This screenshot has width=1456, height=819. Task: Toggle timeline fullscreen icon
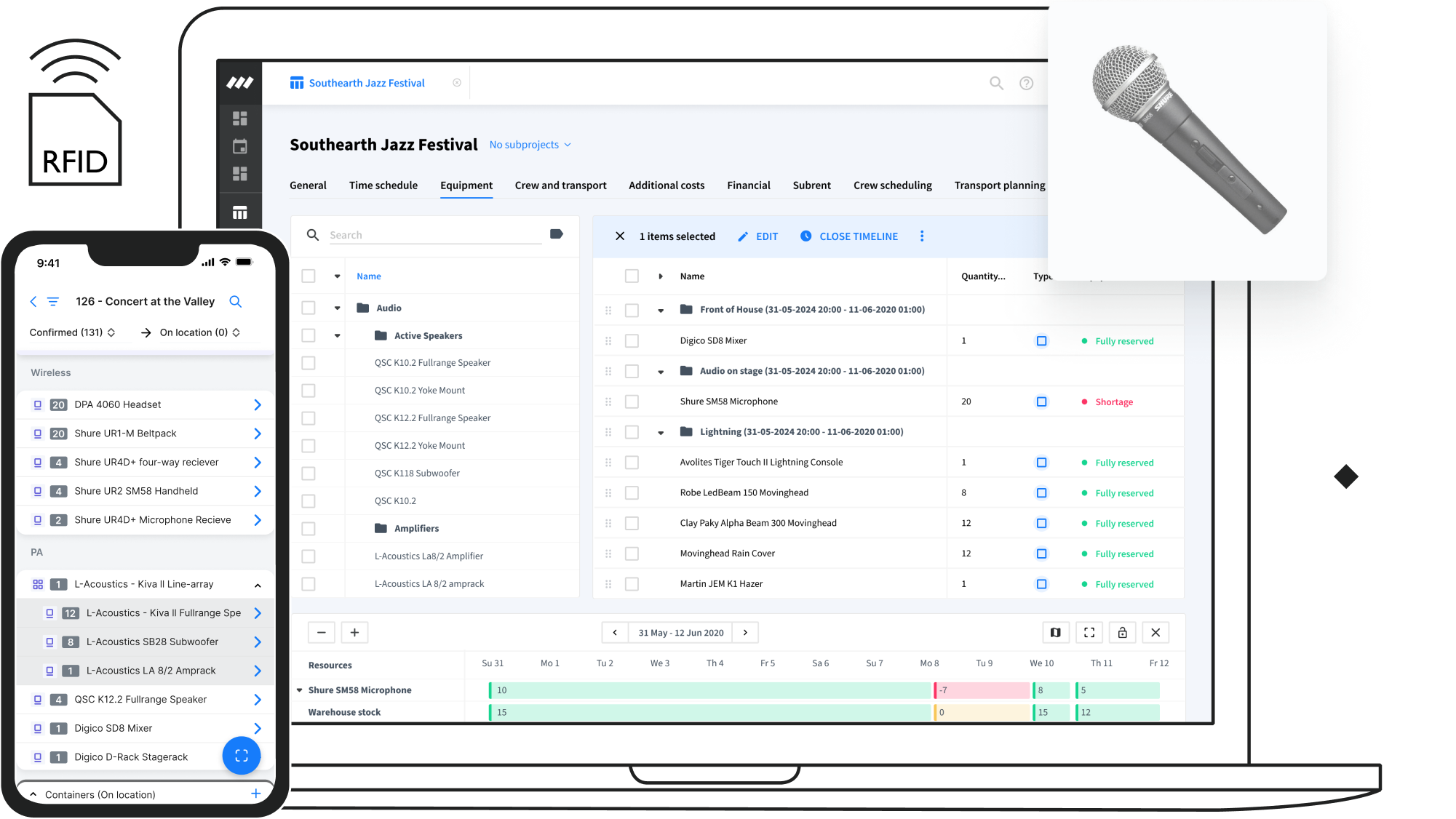click(x=1089, y=632)
